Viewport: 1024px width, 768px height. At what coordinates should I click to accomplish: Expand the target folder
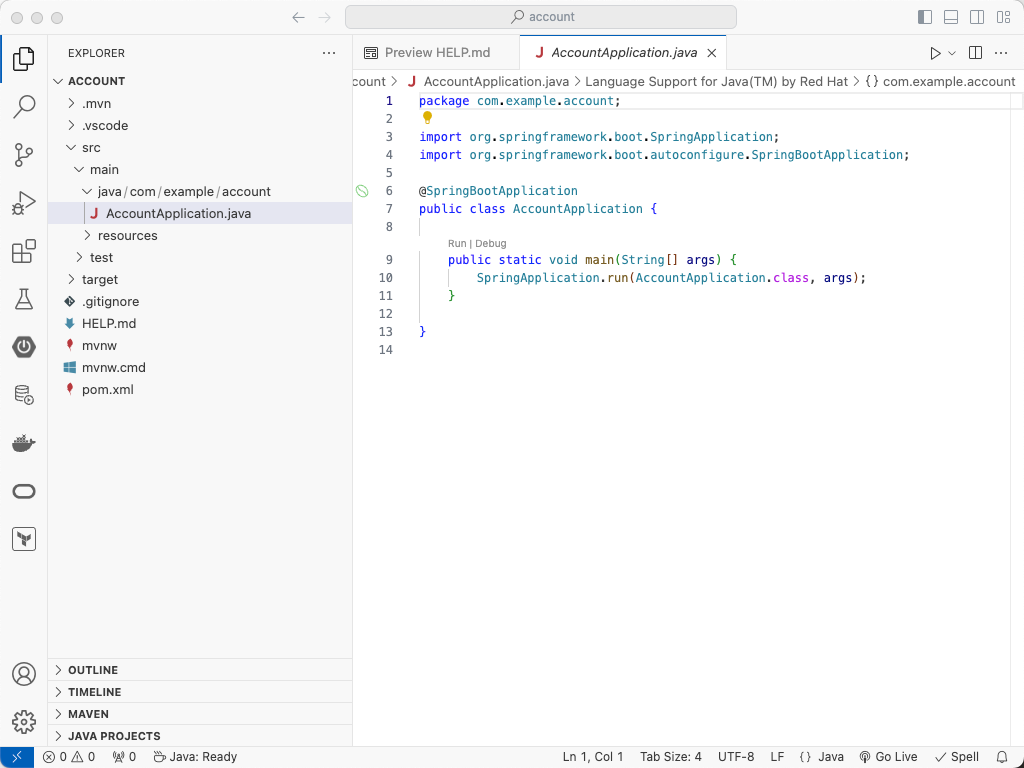click(x=99, y=280)
